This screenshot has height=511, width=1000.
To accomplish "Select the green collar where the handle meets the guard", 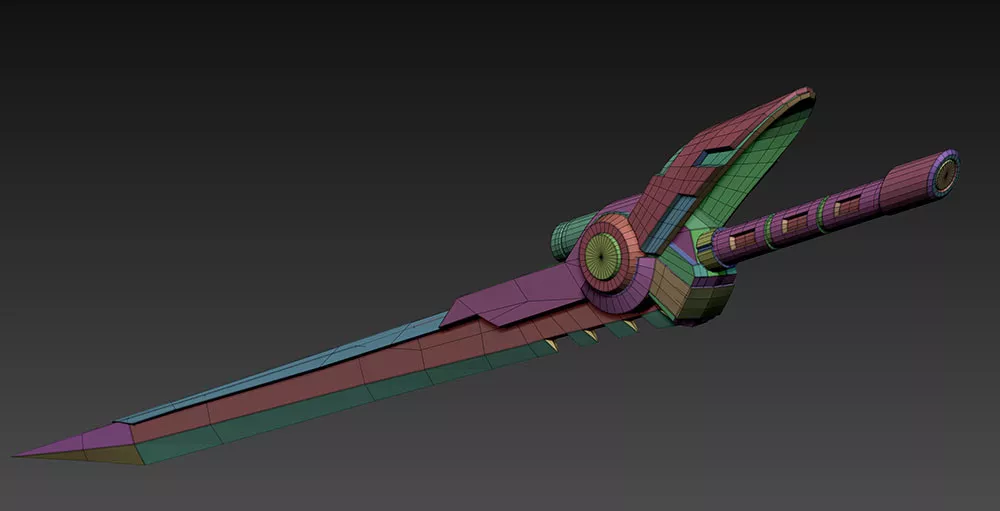I will (x=708, y=250).
